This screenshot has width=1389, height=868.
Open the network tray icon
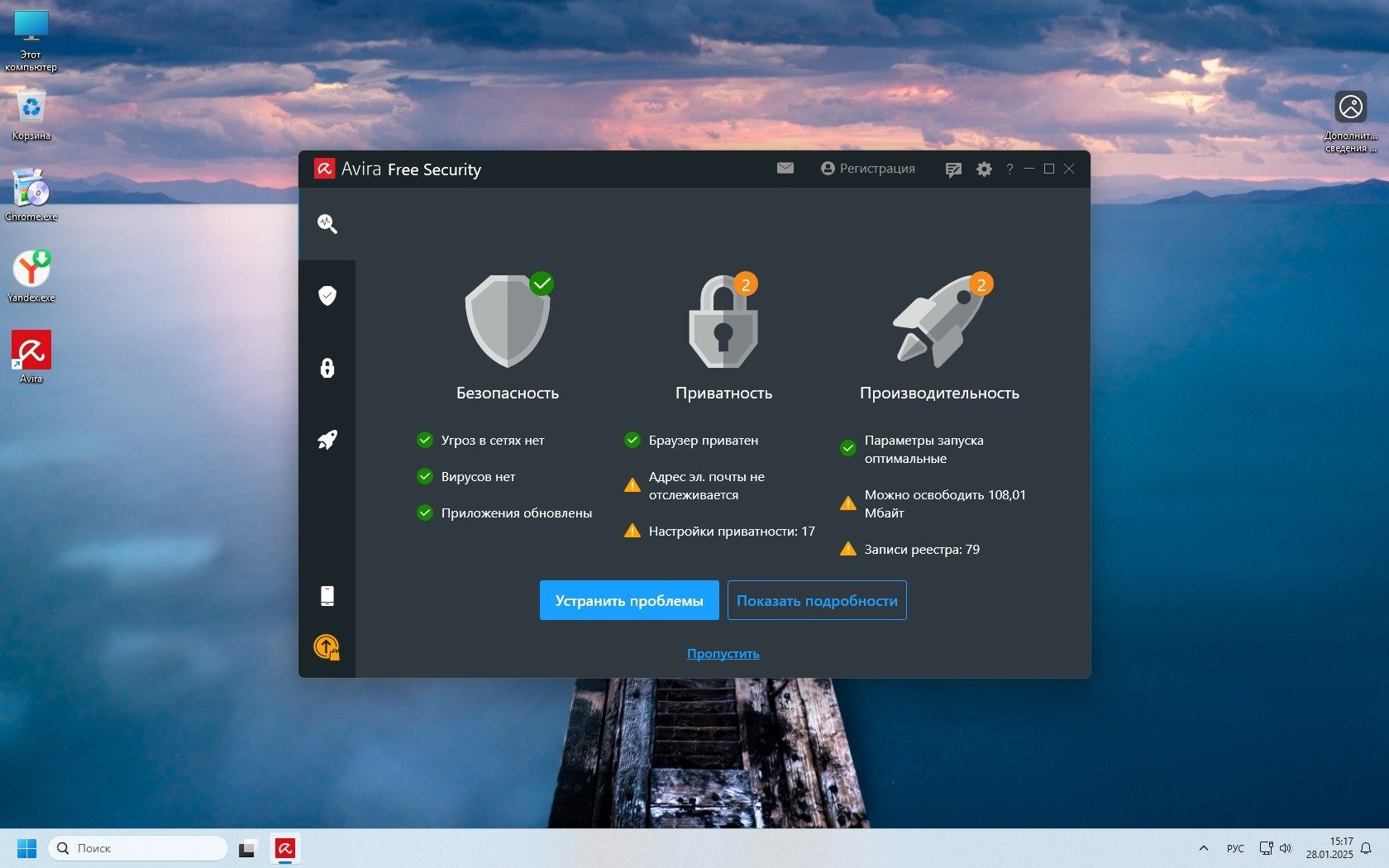1266,848
